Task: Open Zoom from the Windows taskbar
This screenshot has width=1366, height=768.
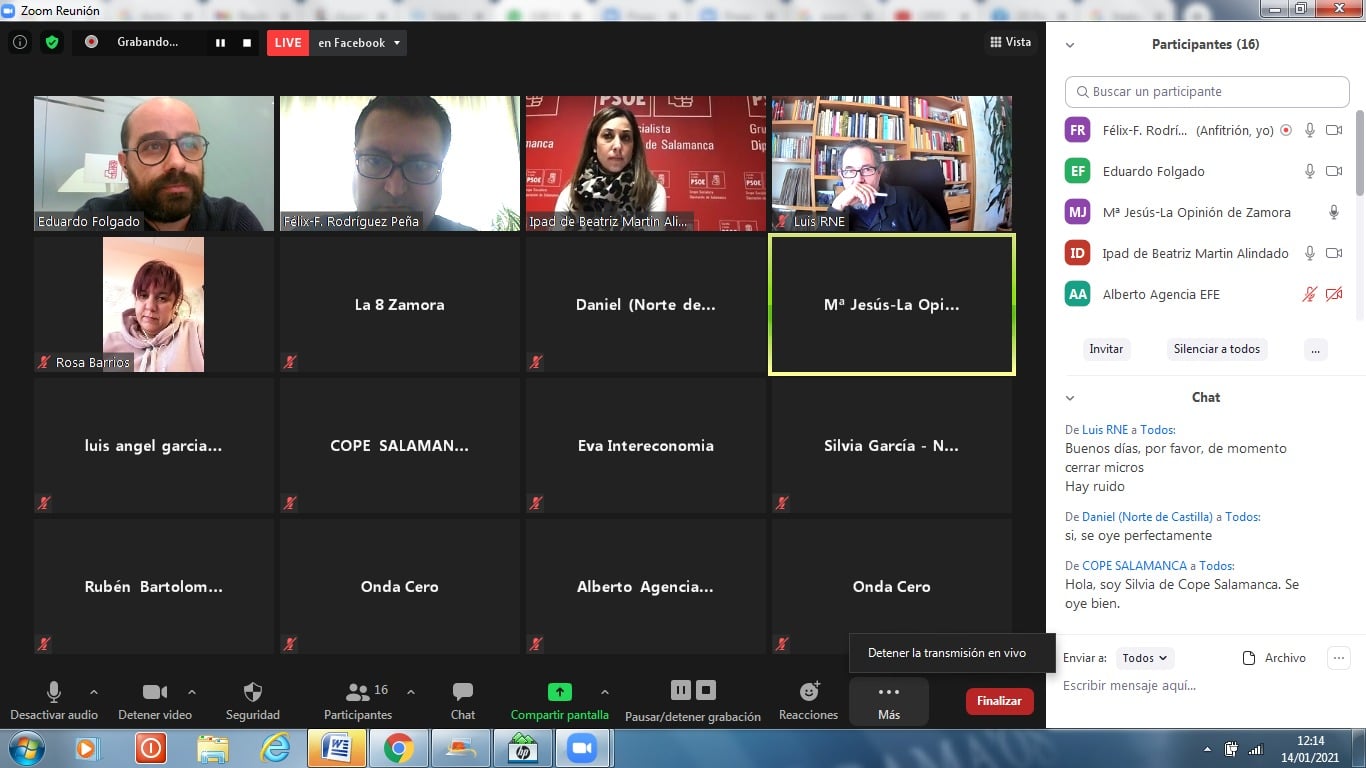Action: 582,748
